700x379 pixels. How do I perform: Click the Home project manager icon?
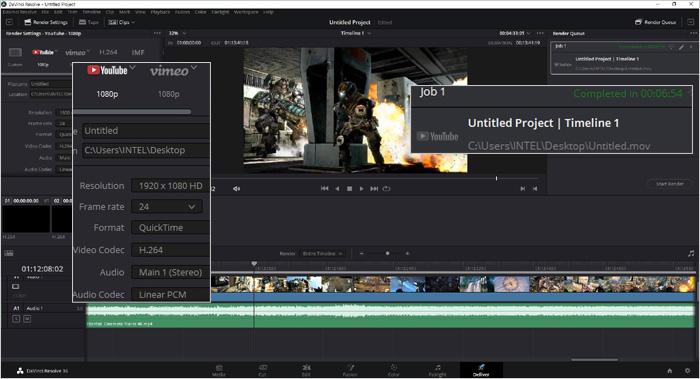pos(670,371)
